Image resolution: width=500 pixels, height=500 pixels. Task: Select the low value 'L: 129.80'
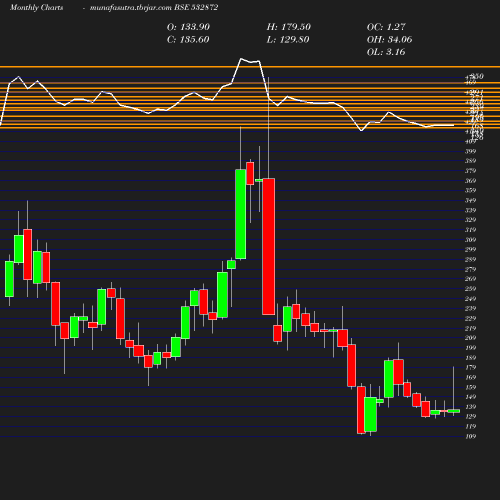pyautogui.click(x=288, y=40)
